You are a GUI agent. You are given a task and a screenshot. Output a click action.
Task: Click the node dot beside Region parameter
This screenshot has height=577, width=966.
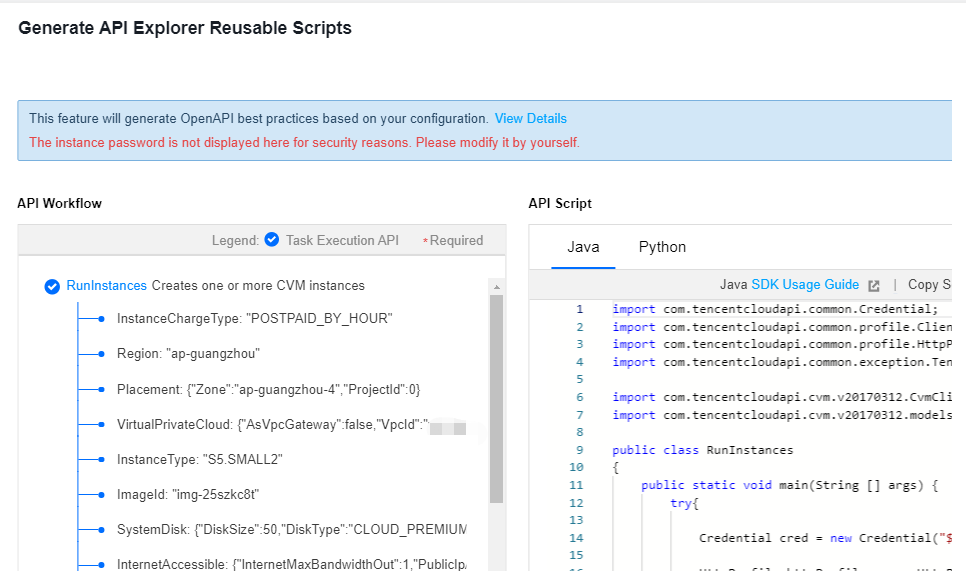pyautogui.click(x=101, y=354)
